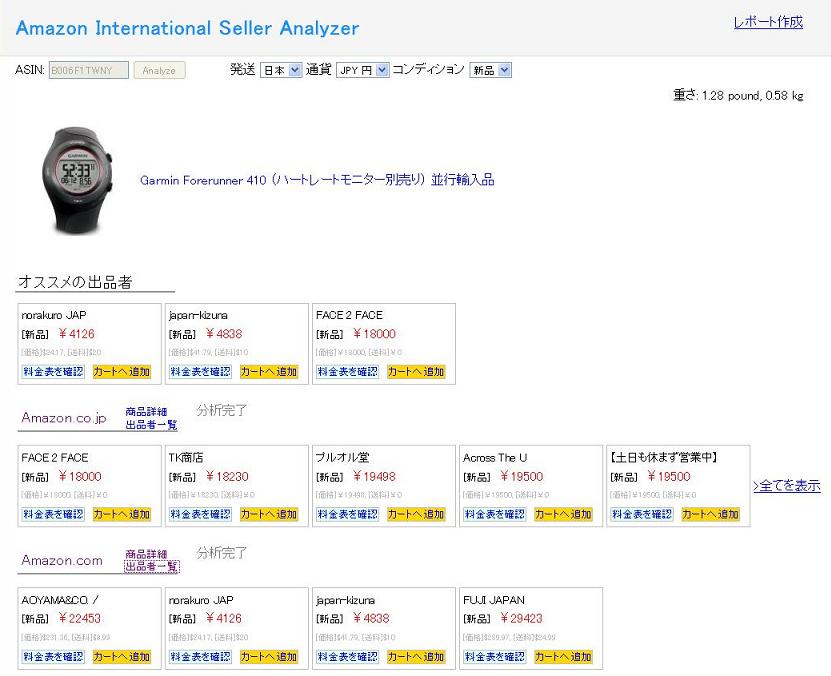Open the Garmin Forerunner 410 product title link
This screenshot has height=676, width=831.
tap(317, 180)
